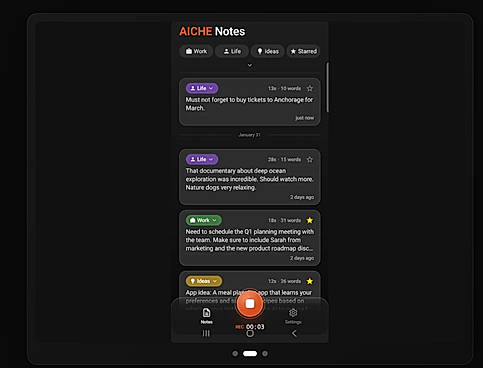The height and width of the screenshot is (368, 483).
Task: Open the Q1 planning meeting note text
Action: pyautogui.click(x=249, y=240)
